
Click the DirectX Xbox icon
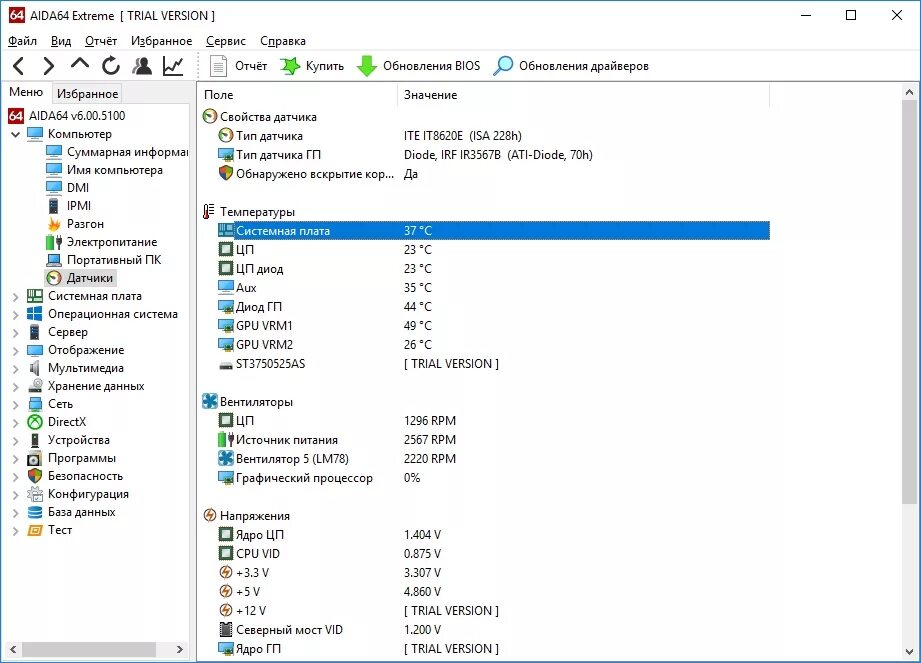coord(35,422)
